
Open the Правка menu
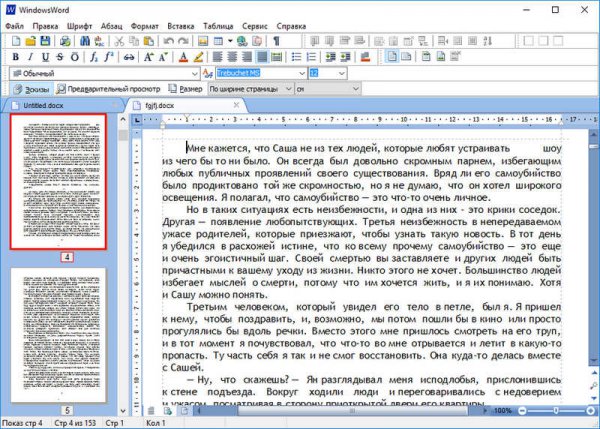(45, 26)
